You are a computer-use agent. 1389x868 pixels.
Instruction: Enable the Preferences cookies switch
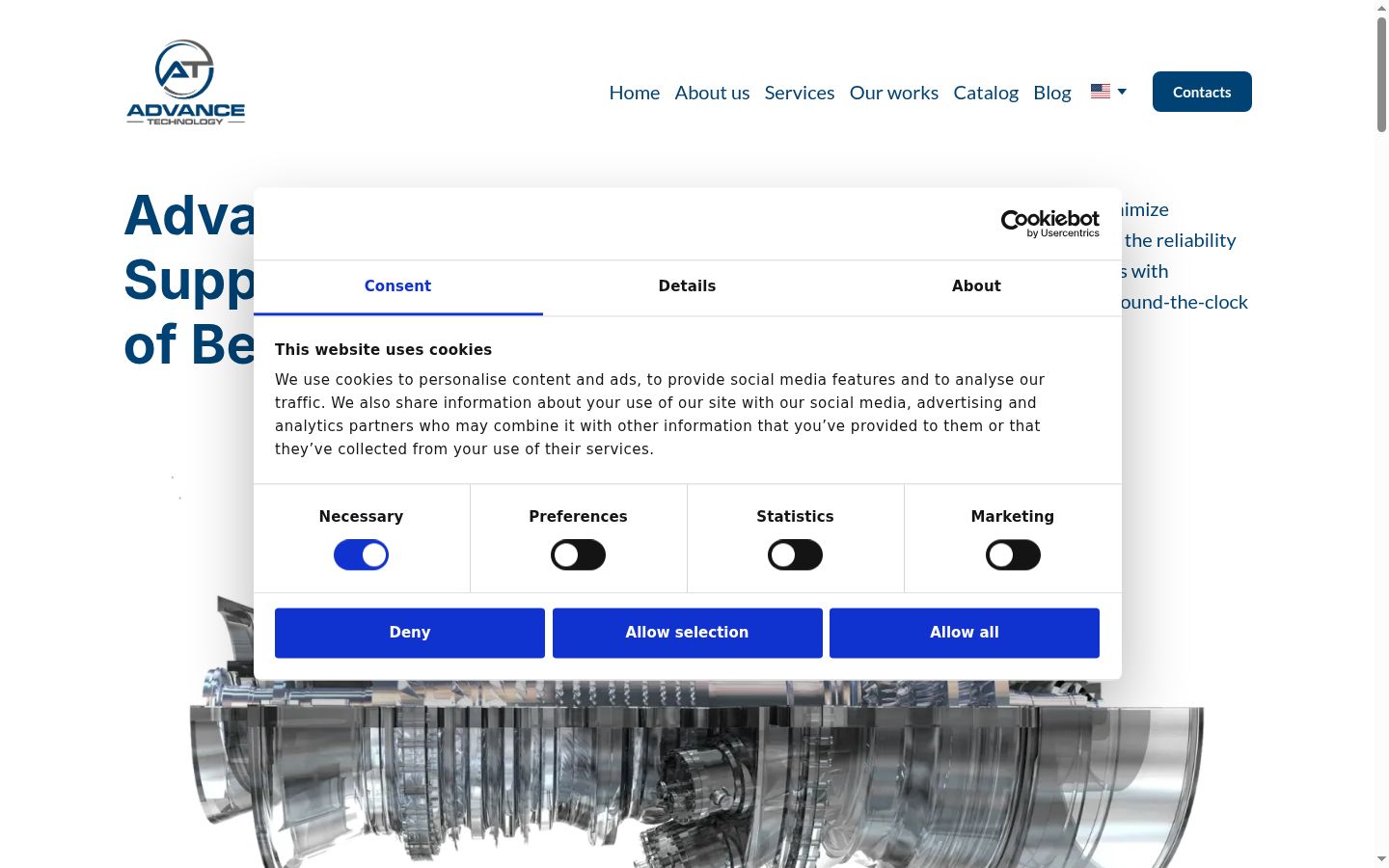click(578, 555)
